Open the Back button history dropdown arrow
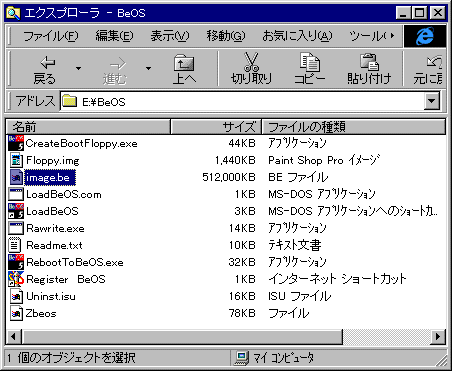The image size is (452, 371). (78, 69)
